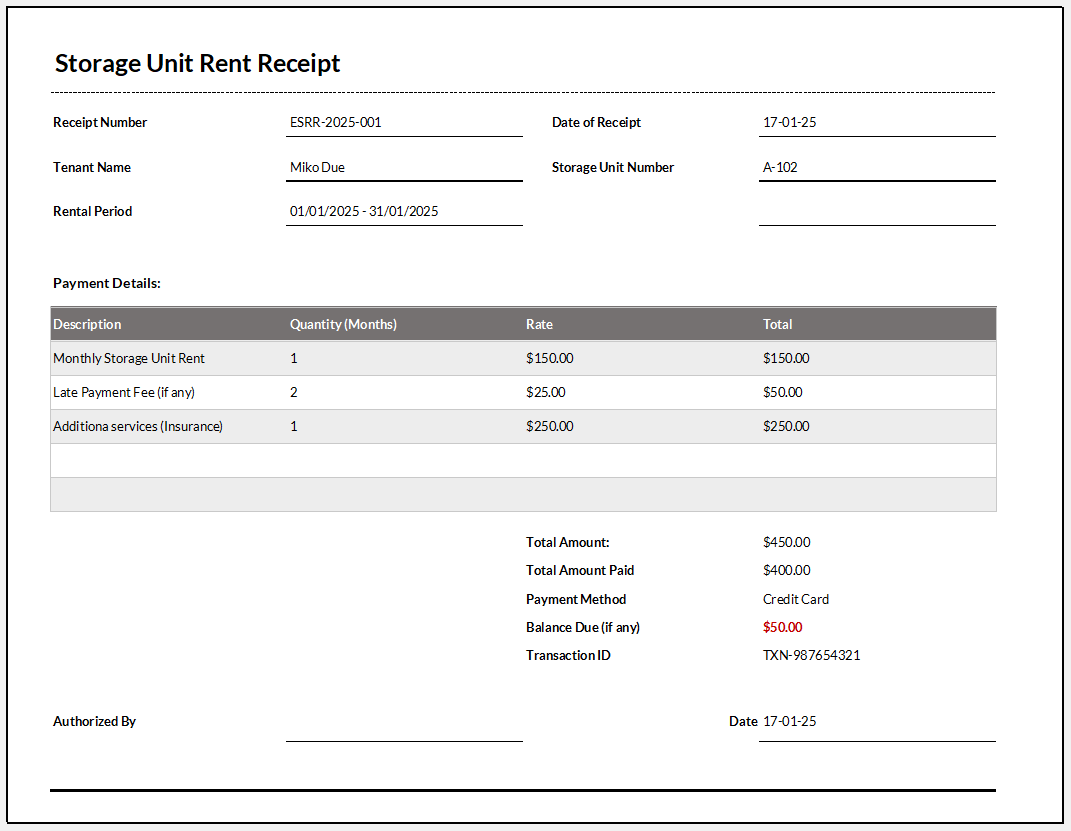The image size is (1071, 831).
Task: Select the Payment Method value Credit Card
Action: 796,599
